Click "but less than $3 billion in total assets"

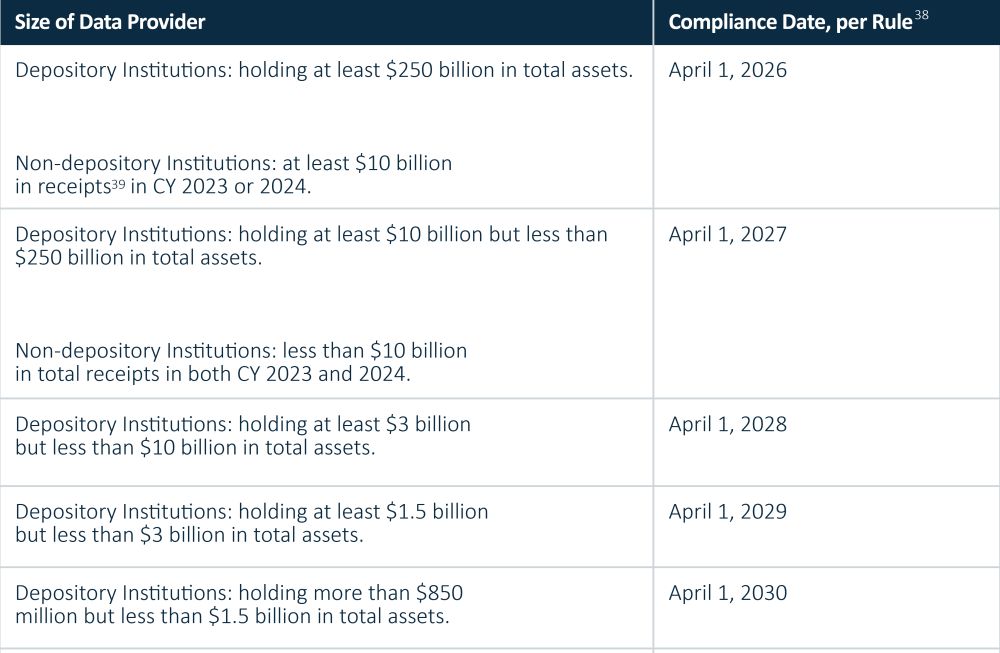pyautogui.click(x=189, y=535)
